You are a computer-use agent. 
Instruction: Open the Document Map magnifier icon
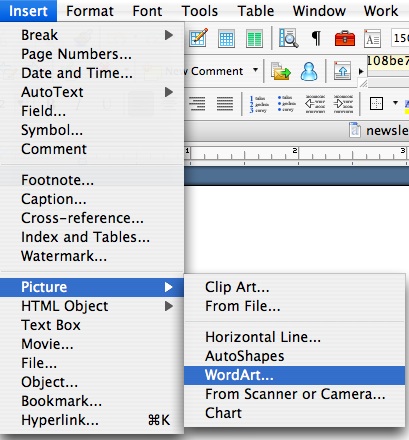[288, 38]
